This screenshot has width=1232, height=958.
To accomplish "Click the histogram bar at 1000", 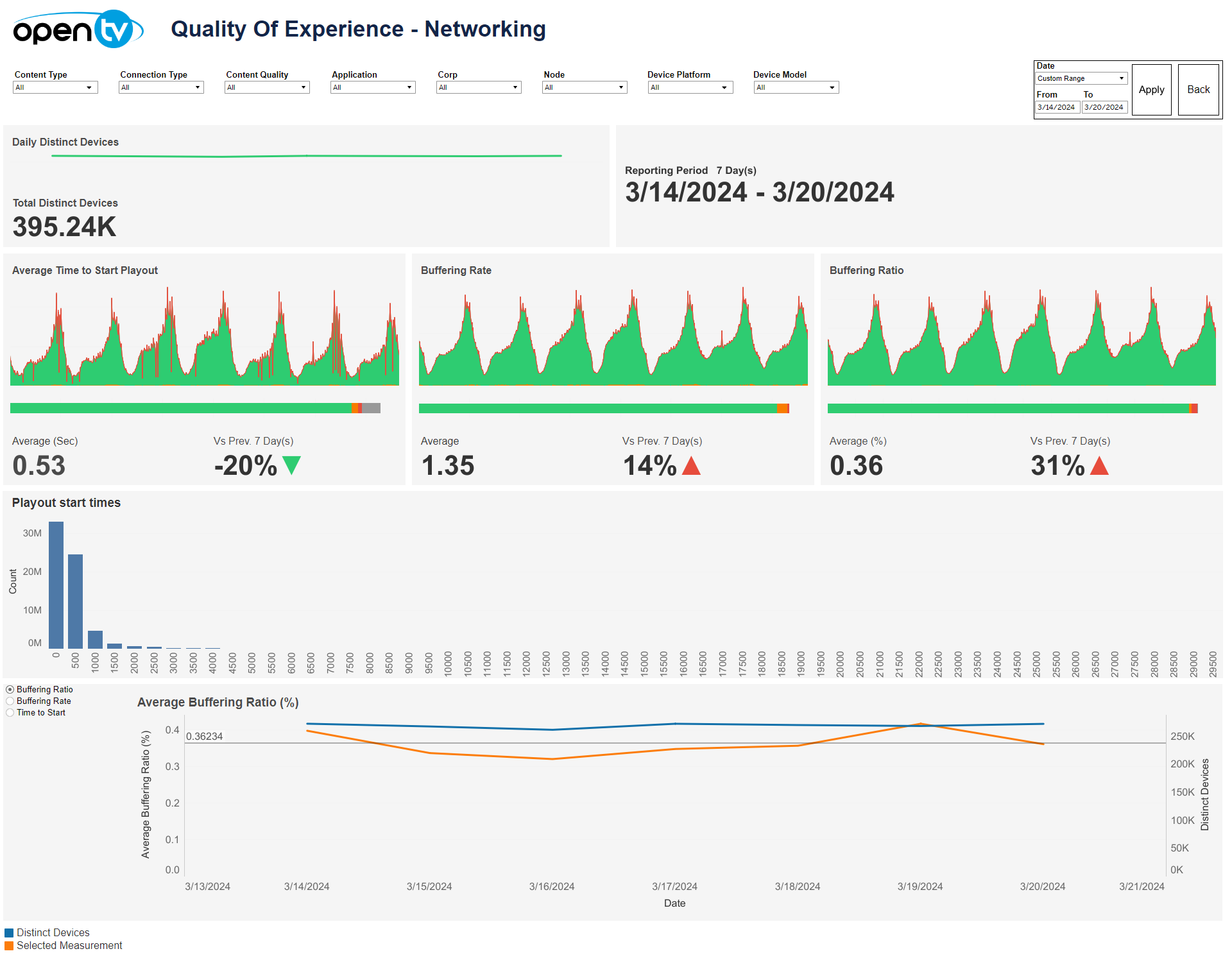I will point(95,640).
